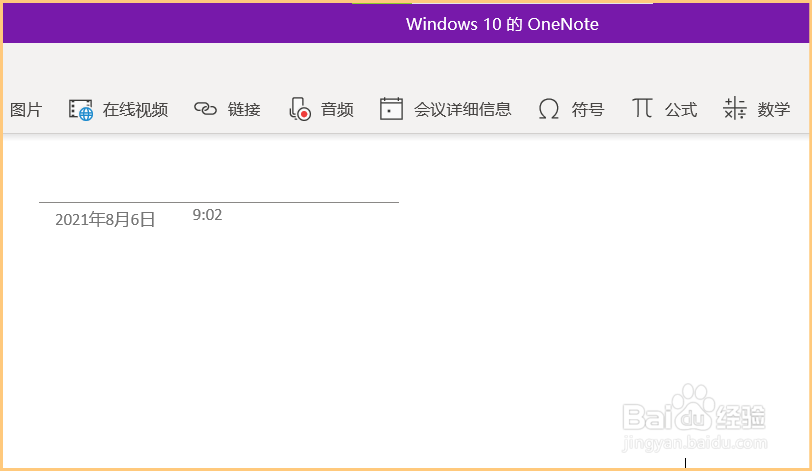The height and width of the screenshot is (471, 812).
Task: Open the 数学 assistant label
Action: tap(774, 110)
